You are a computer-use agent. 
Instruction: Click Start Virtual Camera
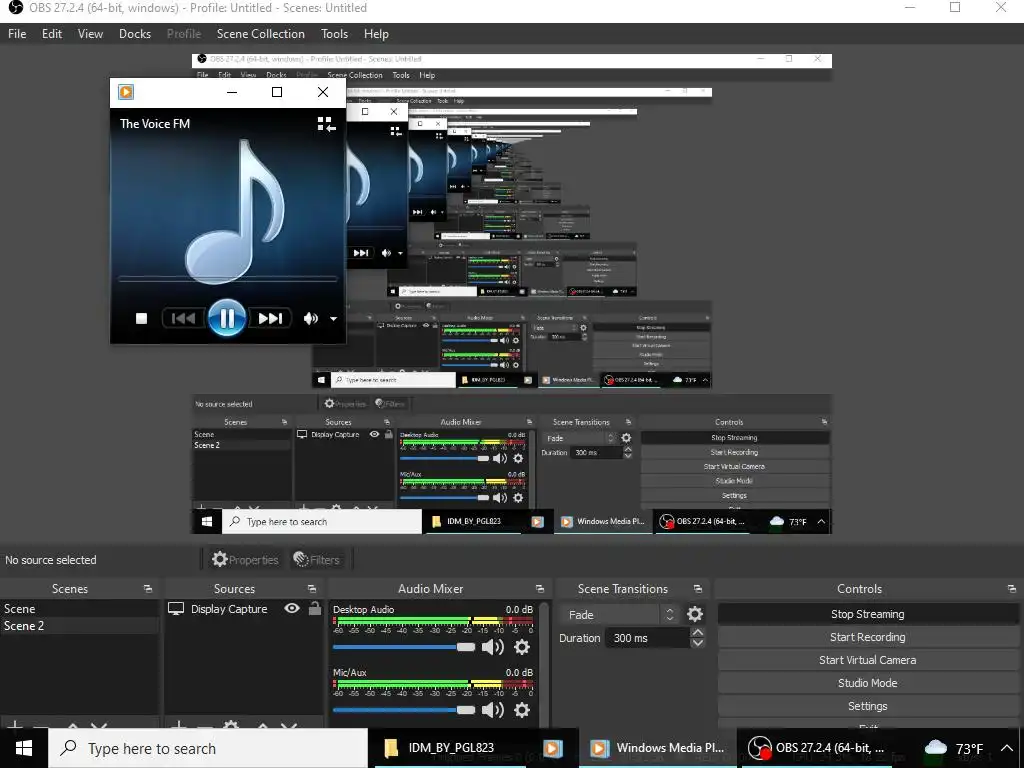coord(867,660)
